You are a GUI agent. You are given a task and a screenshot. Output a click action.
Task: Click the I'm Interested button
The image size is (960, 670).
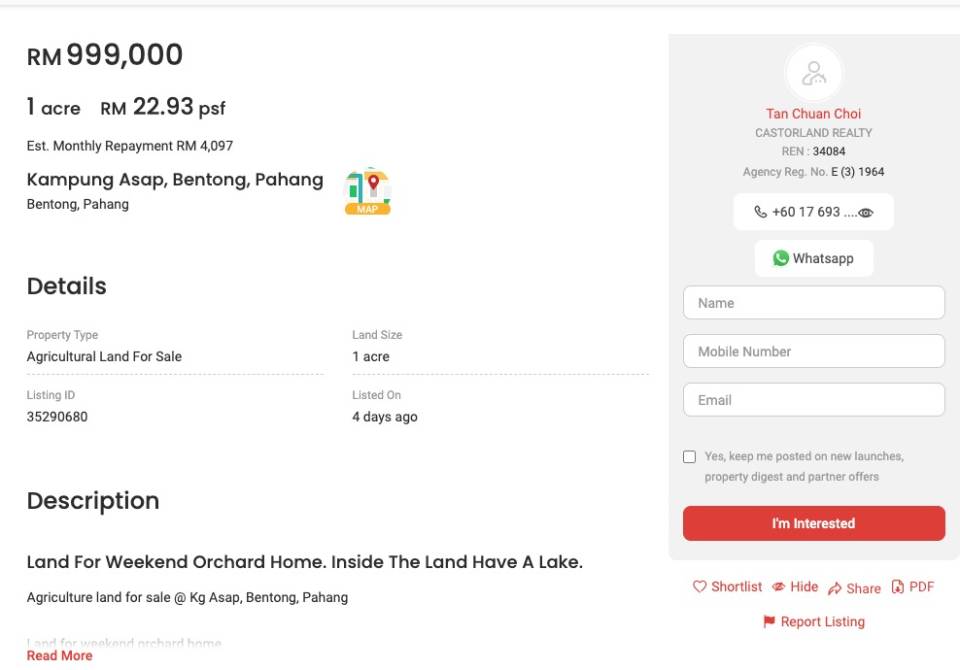coord(814,524)
